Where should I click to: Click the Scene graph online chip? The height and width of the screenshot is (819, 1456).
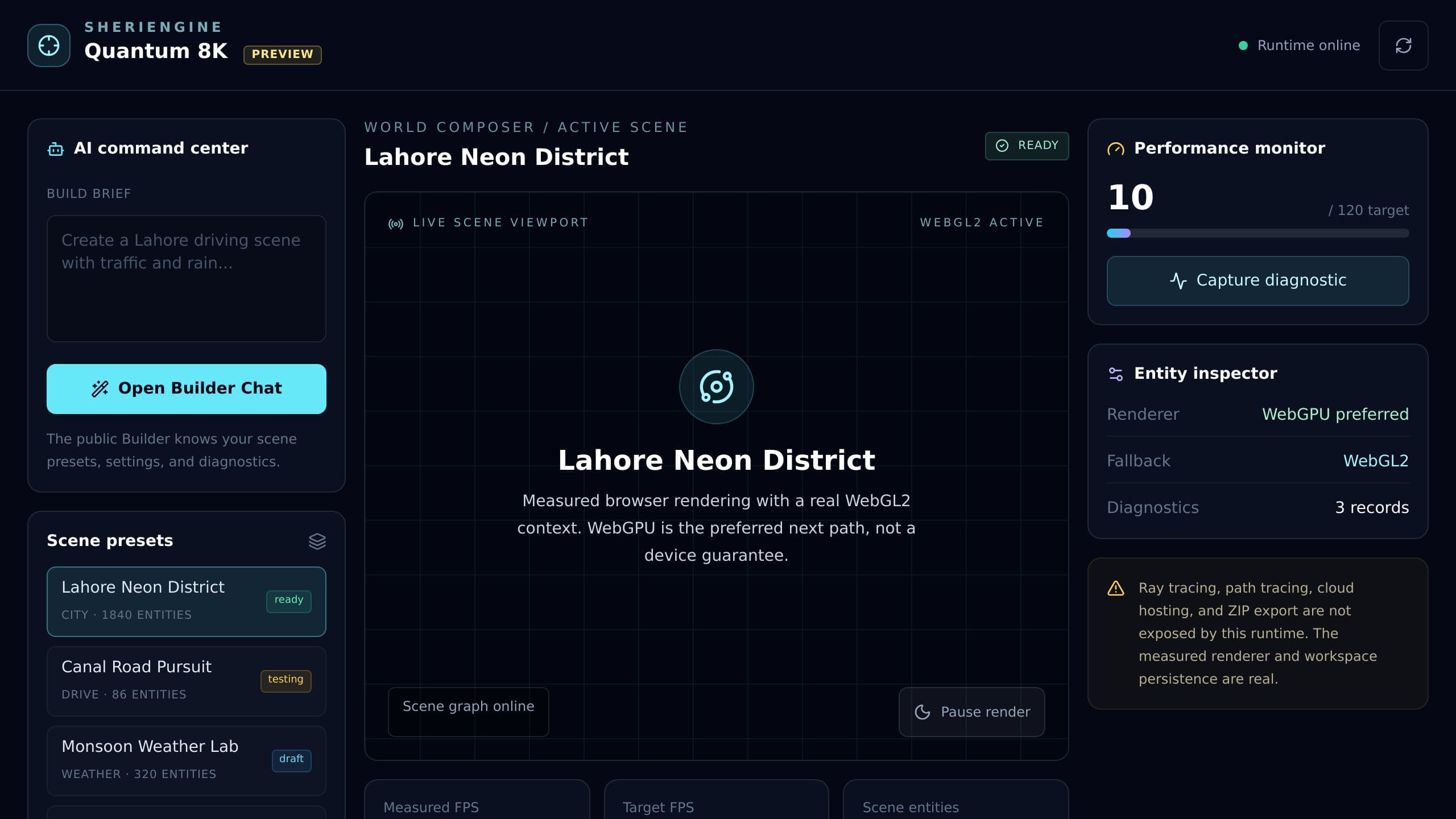468,712
